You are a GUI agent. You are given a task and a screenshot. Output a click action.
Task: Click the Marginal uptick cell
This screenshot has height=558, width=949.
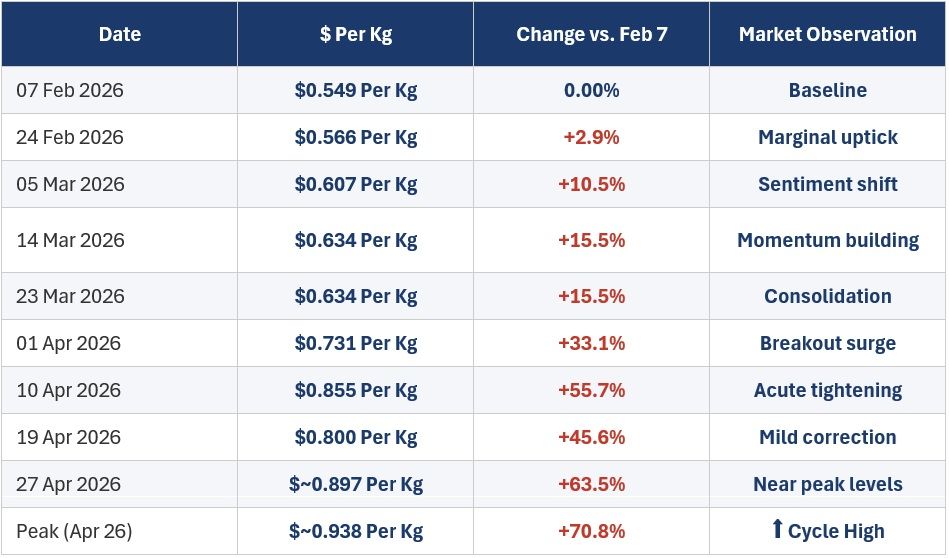[827, 137]
